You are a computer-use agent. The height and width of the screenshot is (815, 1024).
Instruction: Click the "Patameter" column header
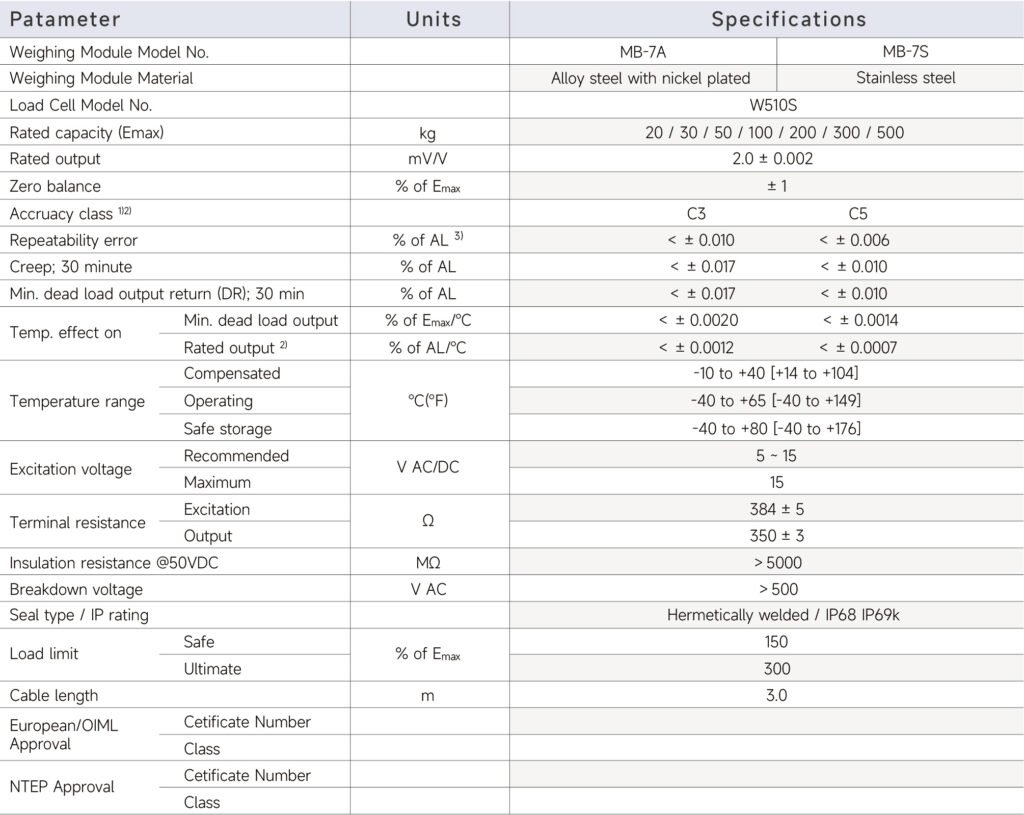tap(65, 19)
